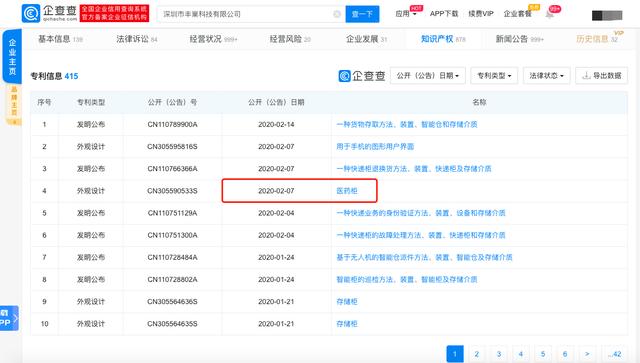Screen dimensions: 640x363
Task: Open patent 一种货物存取方法 link in row 1
Action: [407, 124]
